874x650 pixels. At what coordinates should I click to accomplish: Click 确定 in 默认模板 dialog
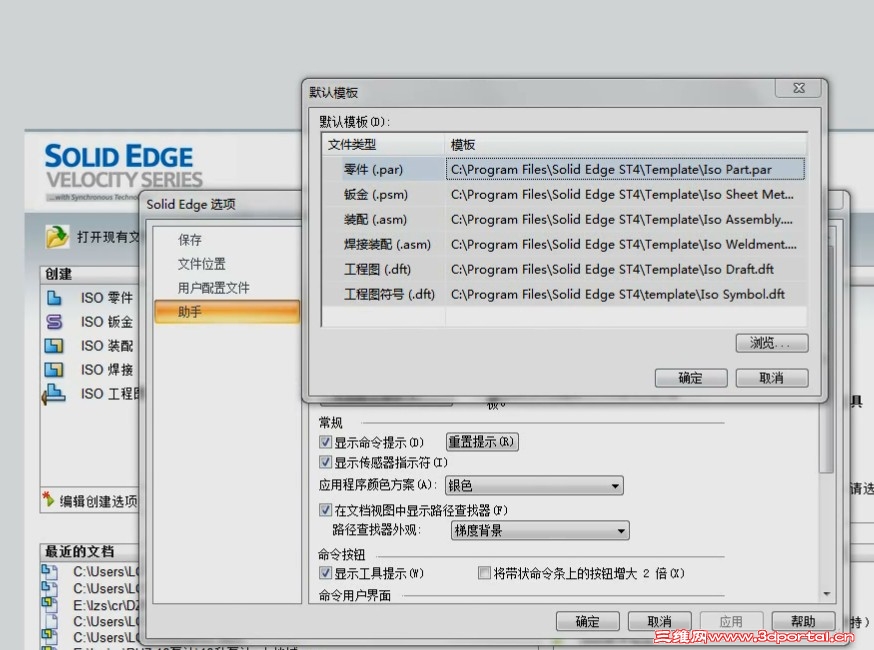(x=691, y=378)
